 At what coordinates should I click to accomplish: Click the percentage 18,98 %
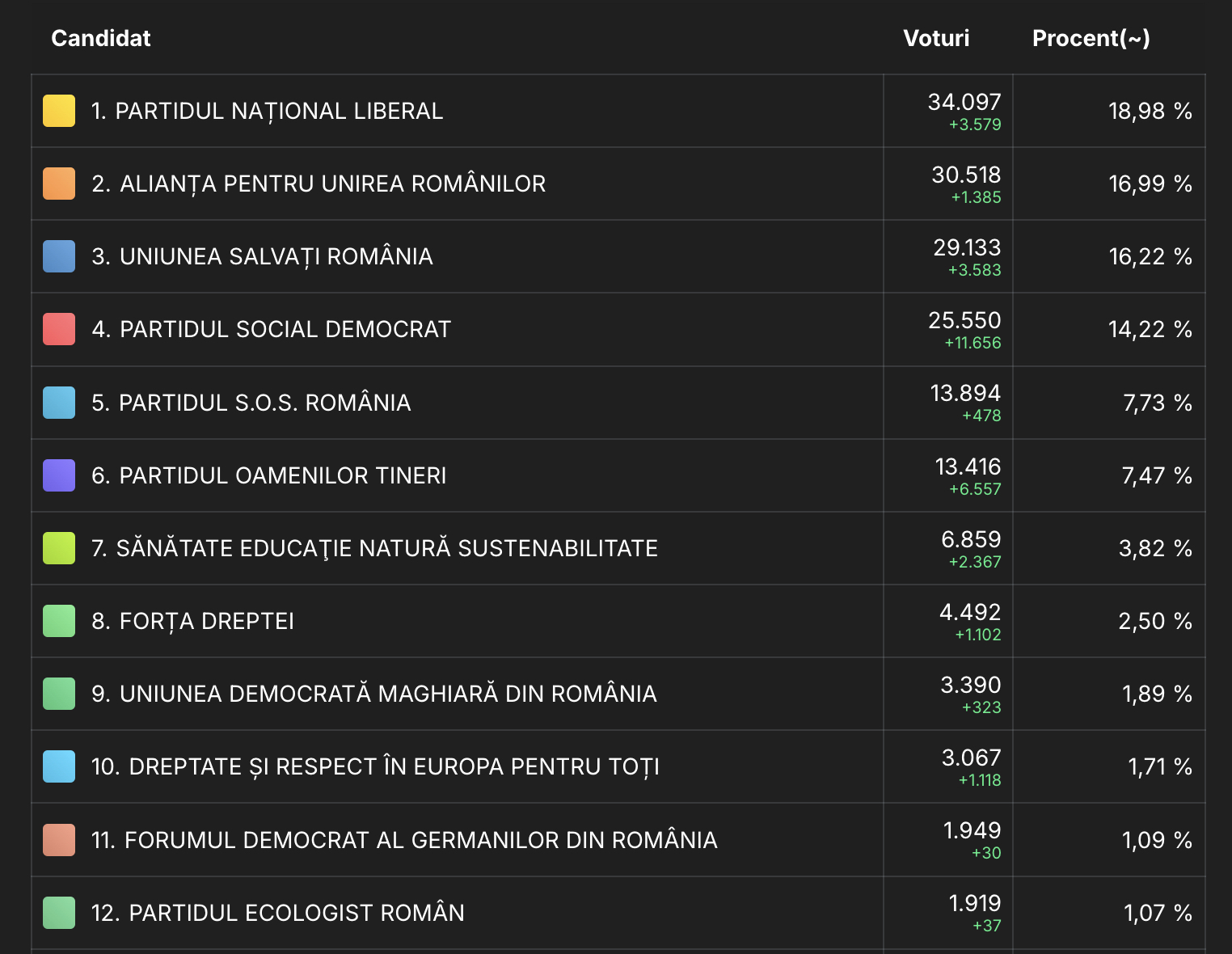(x=1150, y=112)
